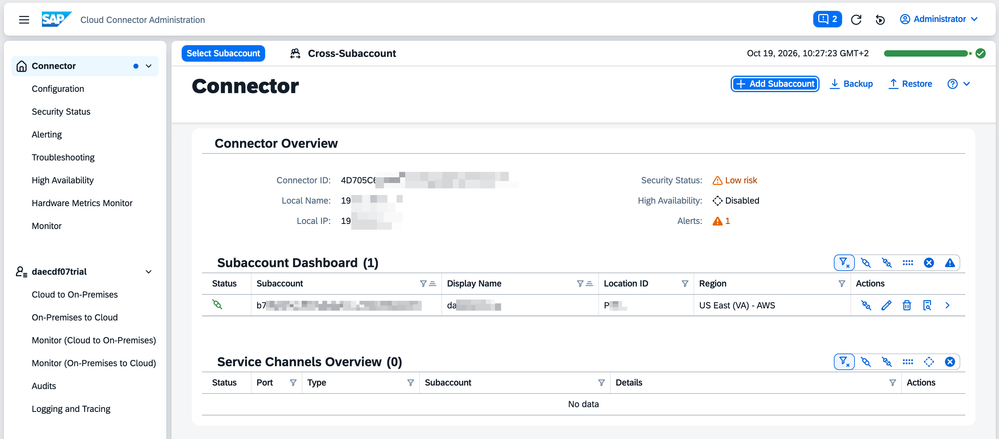Image resolution: width=999 pixels, height=439 pixels.
Task: Open Security Status in the sidebar
Action: click(61, 112)
